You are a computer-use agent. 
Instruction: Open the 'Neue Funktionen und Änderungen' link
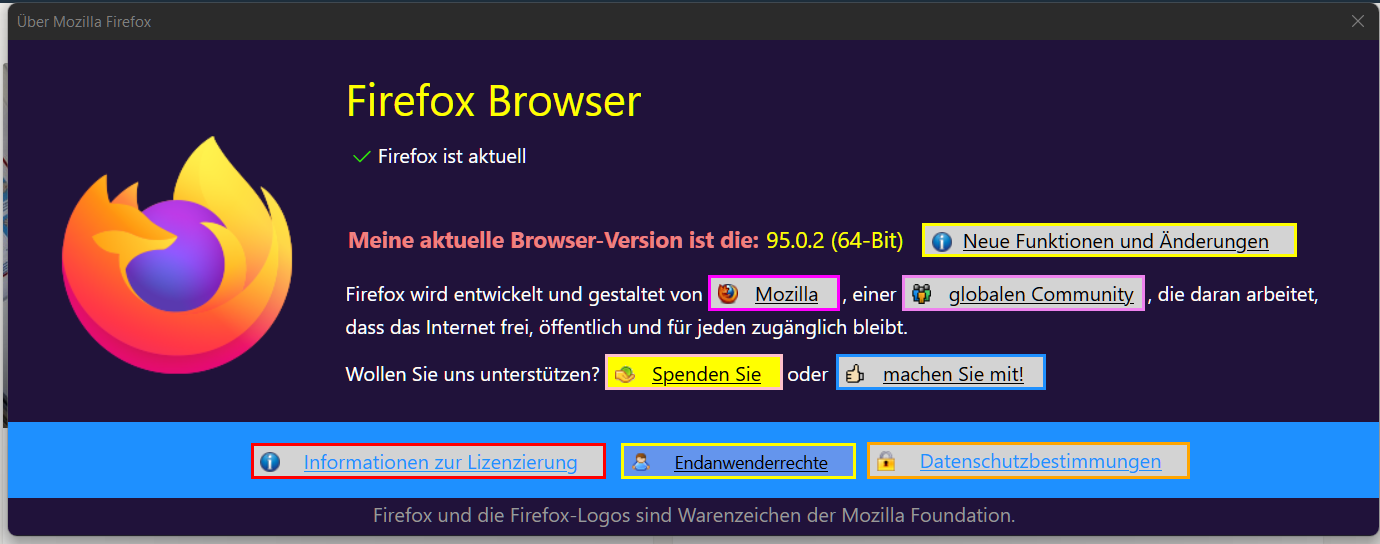(x=1109, y=241)
